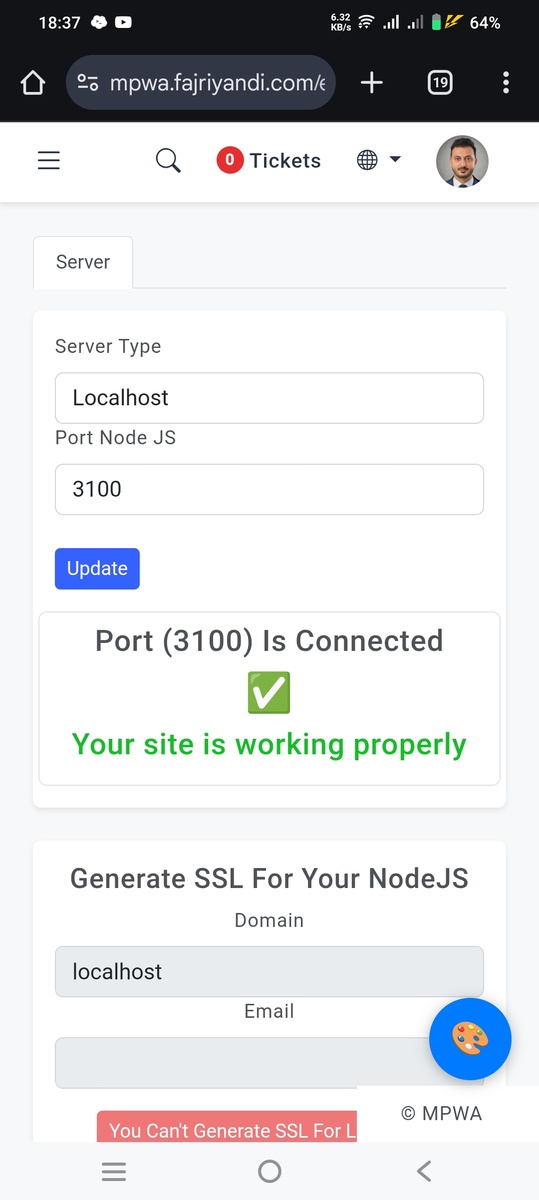The height and width of the screenshot is (1200, 539).
Task: View the open tabs switcher
Action: click(440, 83)
